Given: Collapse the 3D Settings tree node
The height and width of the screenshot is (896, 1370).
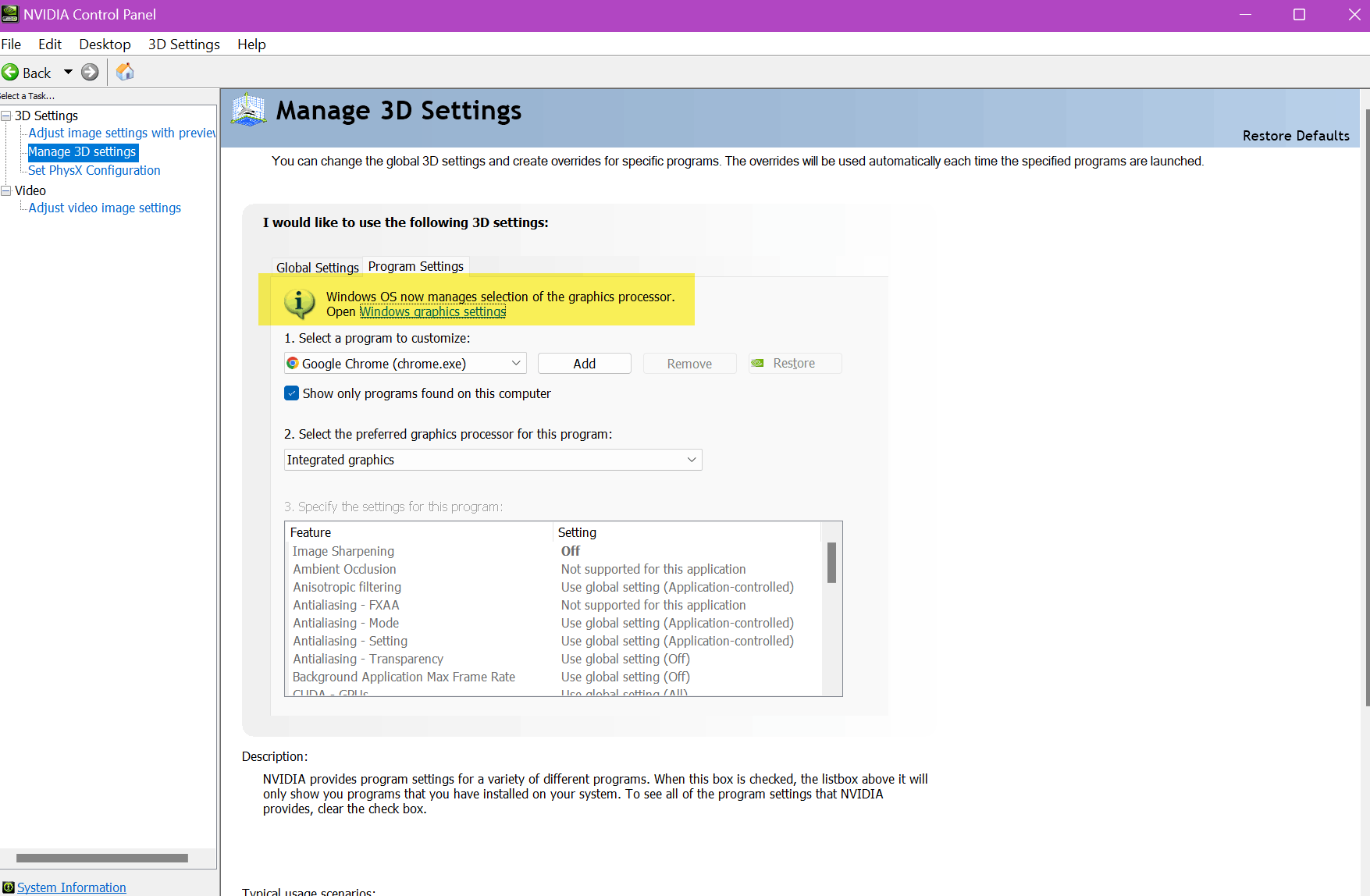Looking at the screenshot, I should 6,116.
